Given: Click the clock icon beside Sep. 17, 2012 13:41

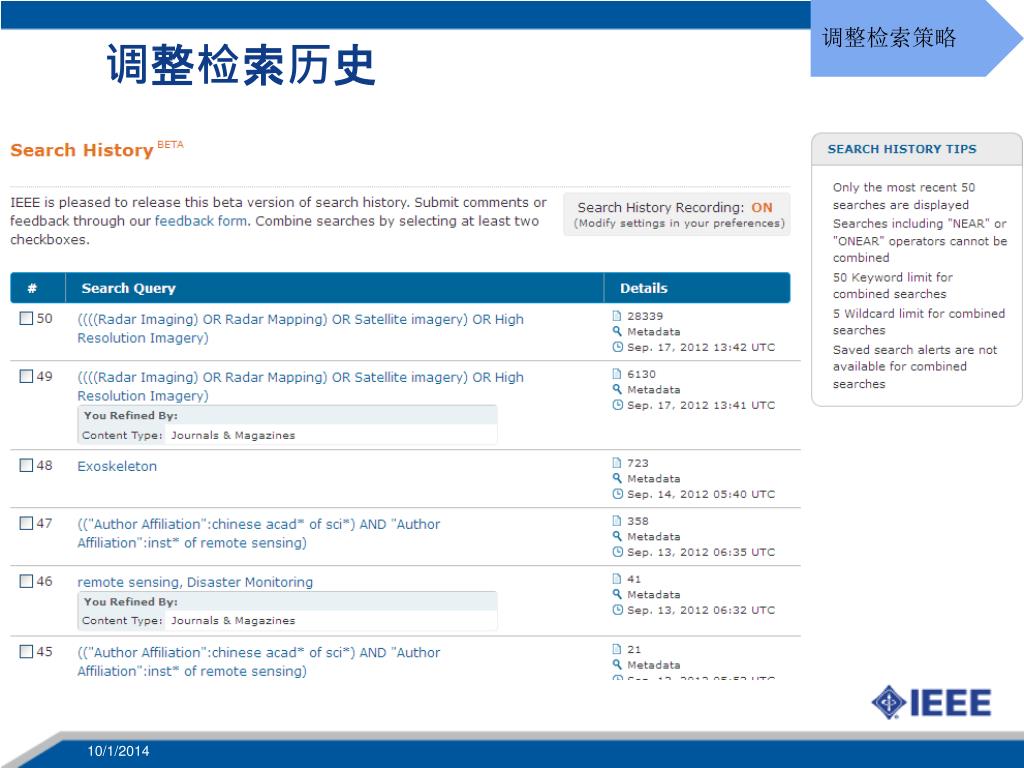Looking at the screenshot, I should tap(617, 405).
